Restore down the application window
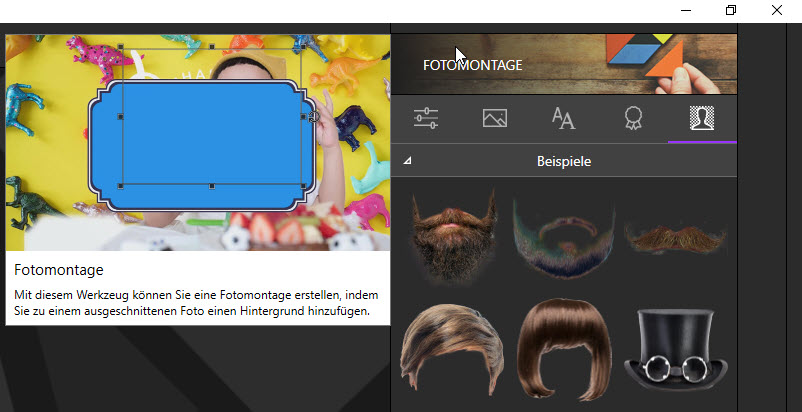This screenshot has height=412, width=802. 731,11
